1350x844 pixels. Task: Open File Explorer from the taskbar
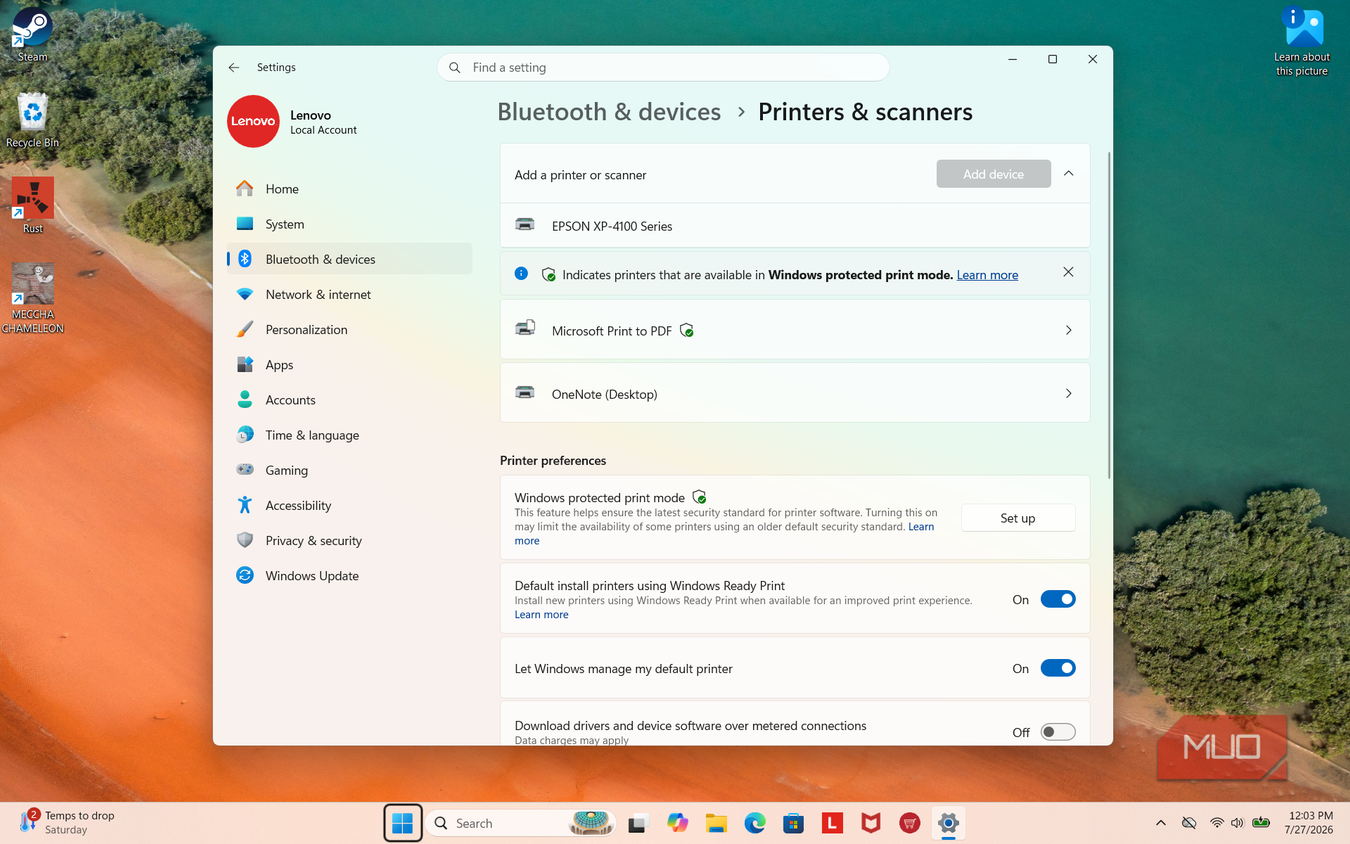pos(716,823)
